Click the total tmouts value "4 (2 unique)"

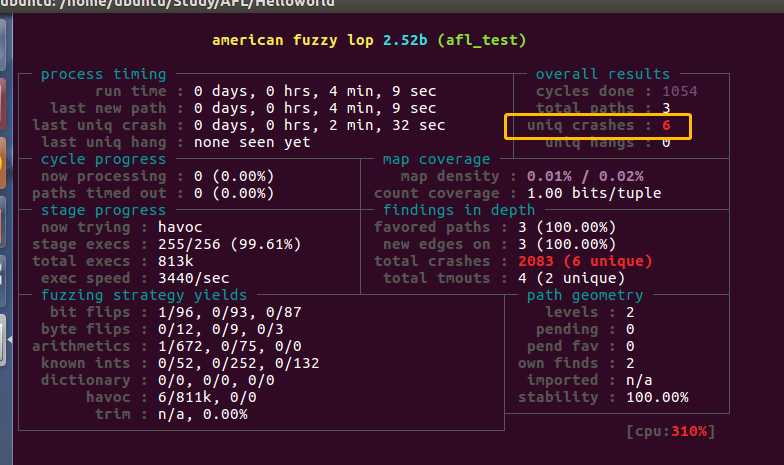pos(572,278)
